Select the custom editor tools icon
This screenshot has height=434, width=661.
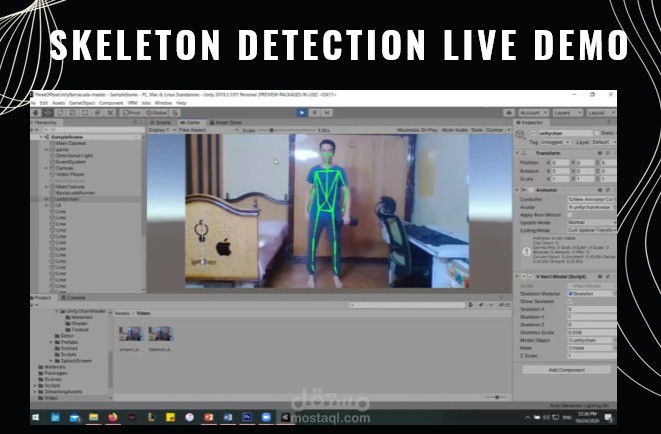[x=110, y=113]
